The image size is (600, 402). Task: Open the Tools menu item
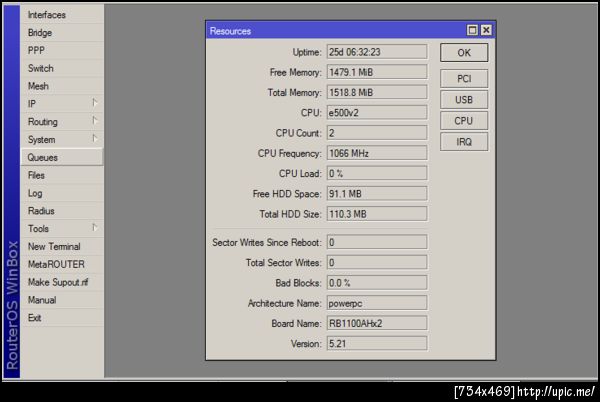62,229
